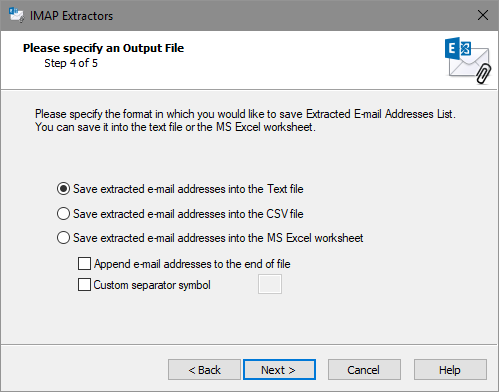Click the 'IMAP Extractors' window title text
This screenshot has height=392, width=499.
pyautogui.click(x=71, y=16)
